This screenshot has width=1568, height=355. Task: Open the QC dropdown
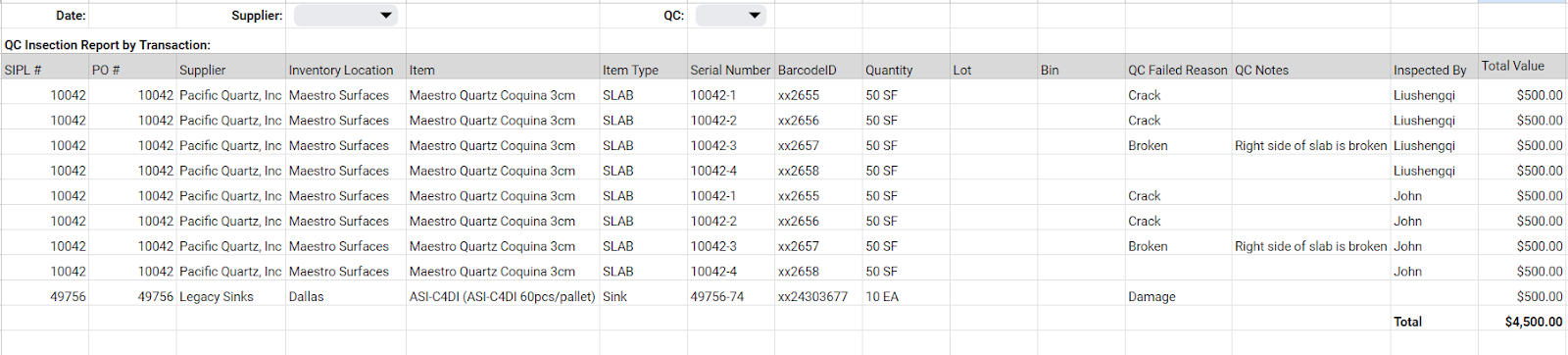(x=730, y=15)
